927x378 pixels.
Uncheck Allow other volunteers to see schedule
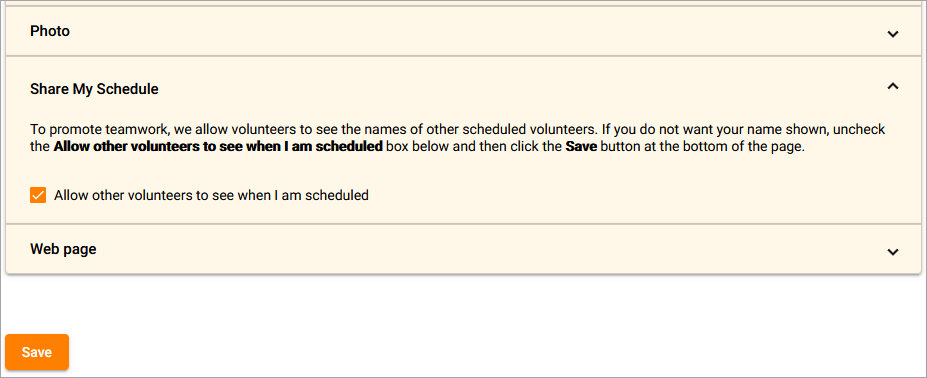pos(38,195)
